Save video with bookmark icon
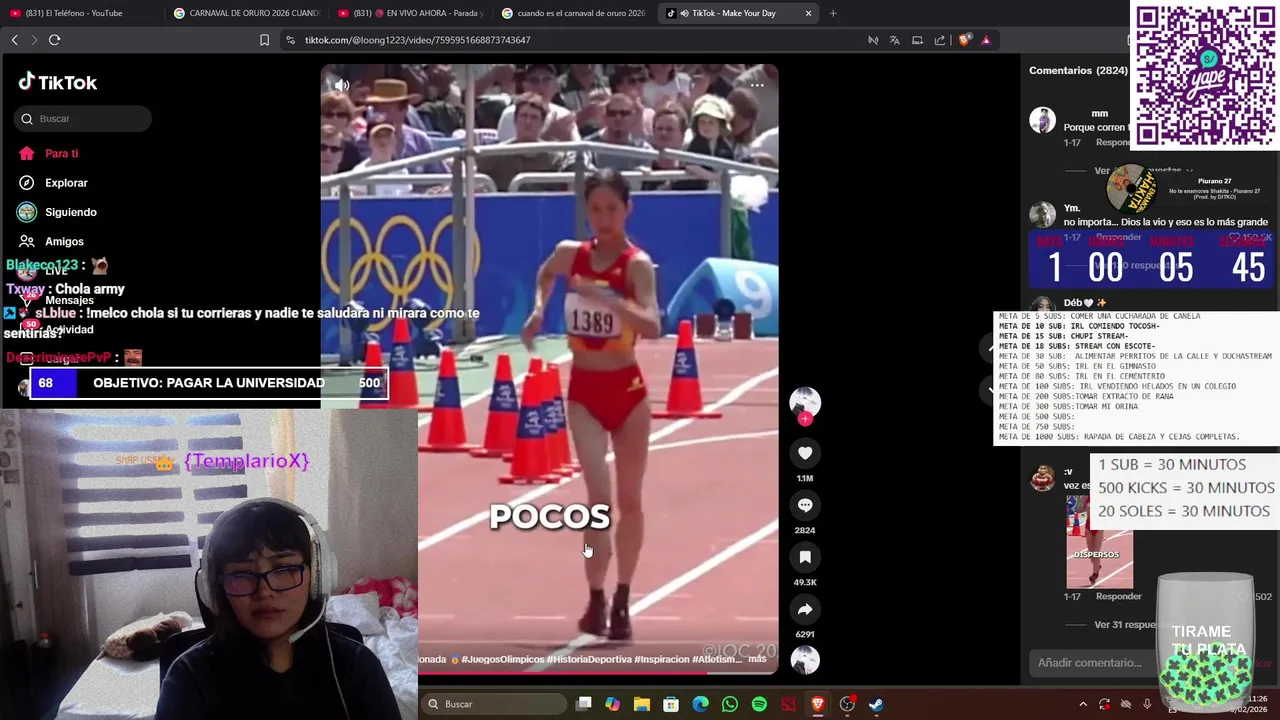 [x=805, y=557]
